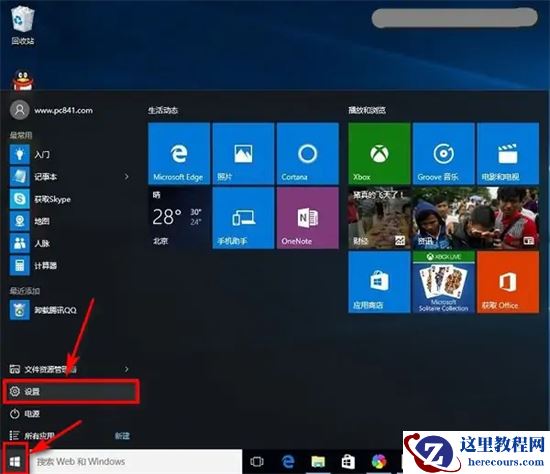Open 获取Skype from the list
The image size is (550, 474).
[x=70, y=199]
